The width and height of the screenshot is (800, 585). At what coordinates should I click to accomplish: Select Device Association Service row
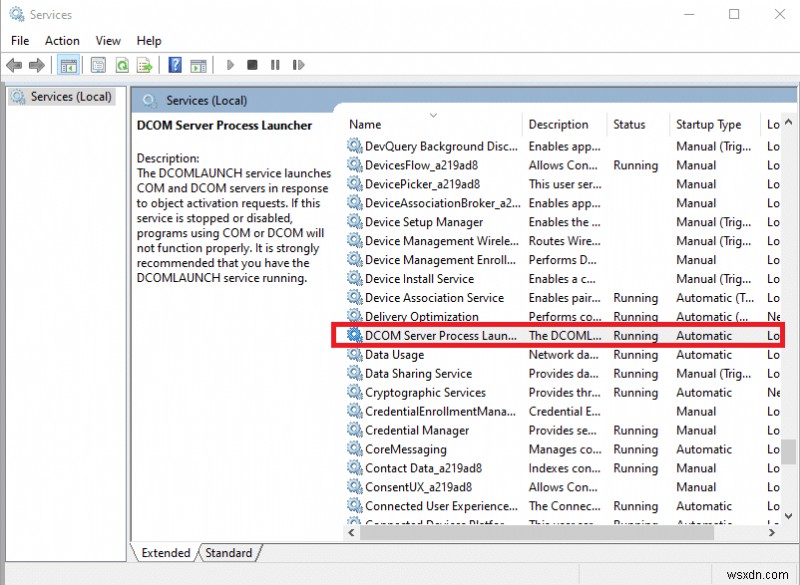564,297
